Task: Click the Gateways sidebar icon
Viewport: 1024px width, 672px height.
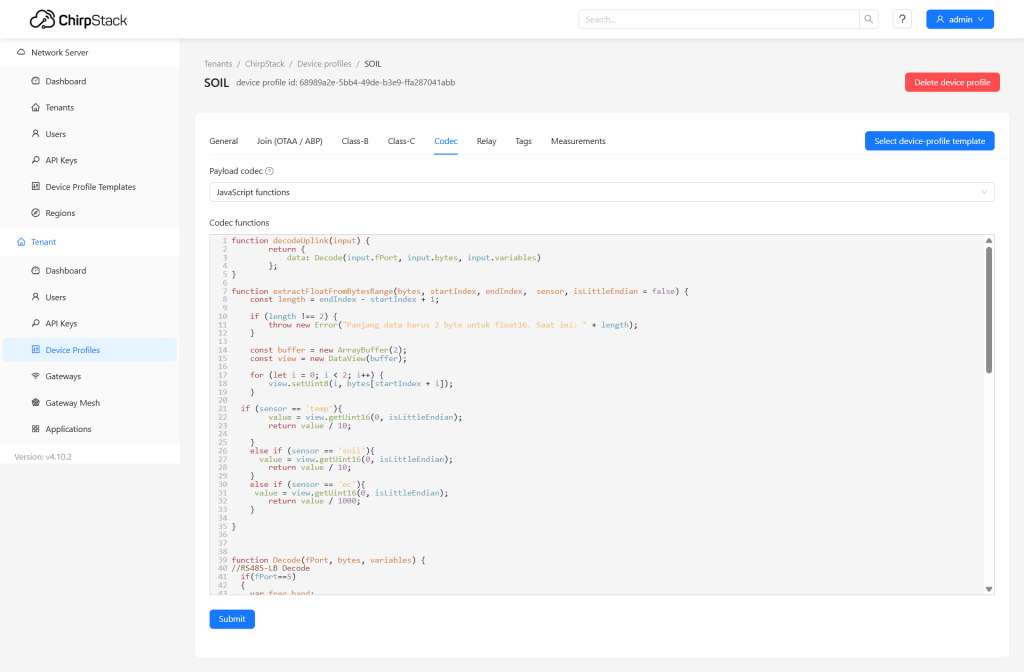Action: click(x=36, y=376)
